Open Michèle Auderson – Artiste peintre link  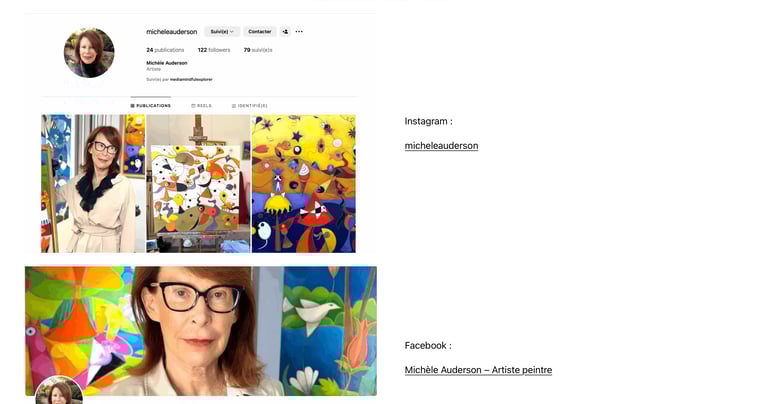click(x=478, y=370)
